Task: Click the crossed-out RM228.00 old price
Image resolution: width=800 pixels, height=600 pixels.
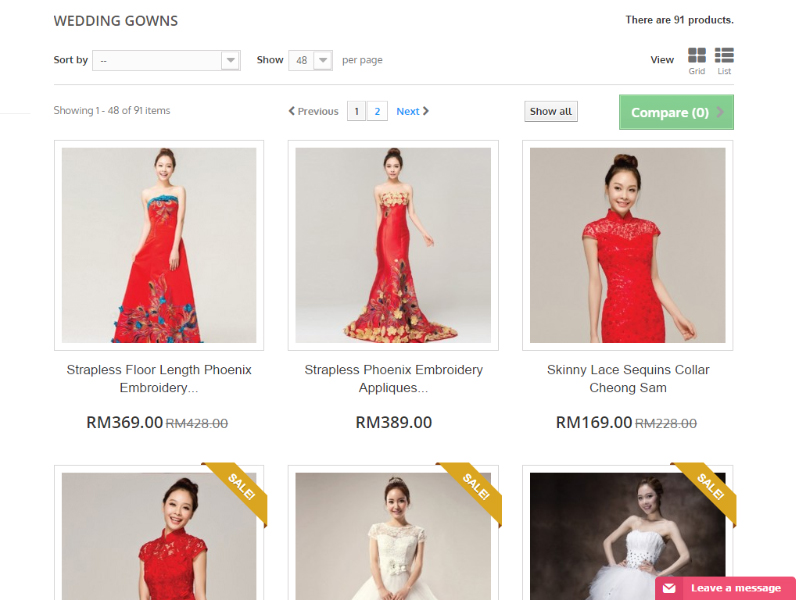Action: coord(666,423)
